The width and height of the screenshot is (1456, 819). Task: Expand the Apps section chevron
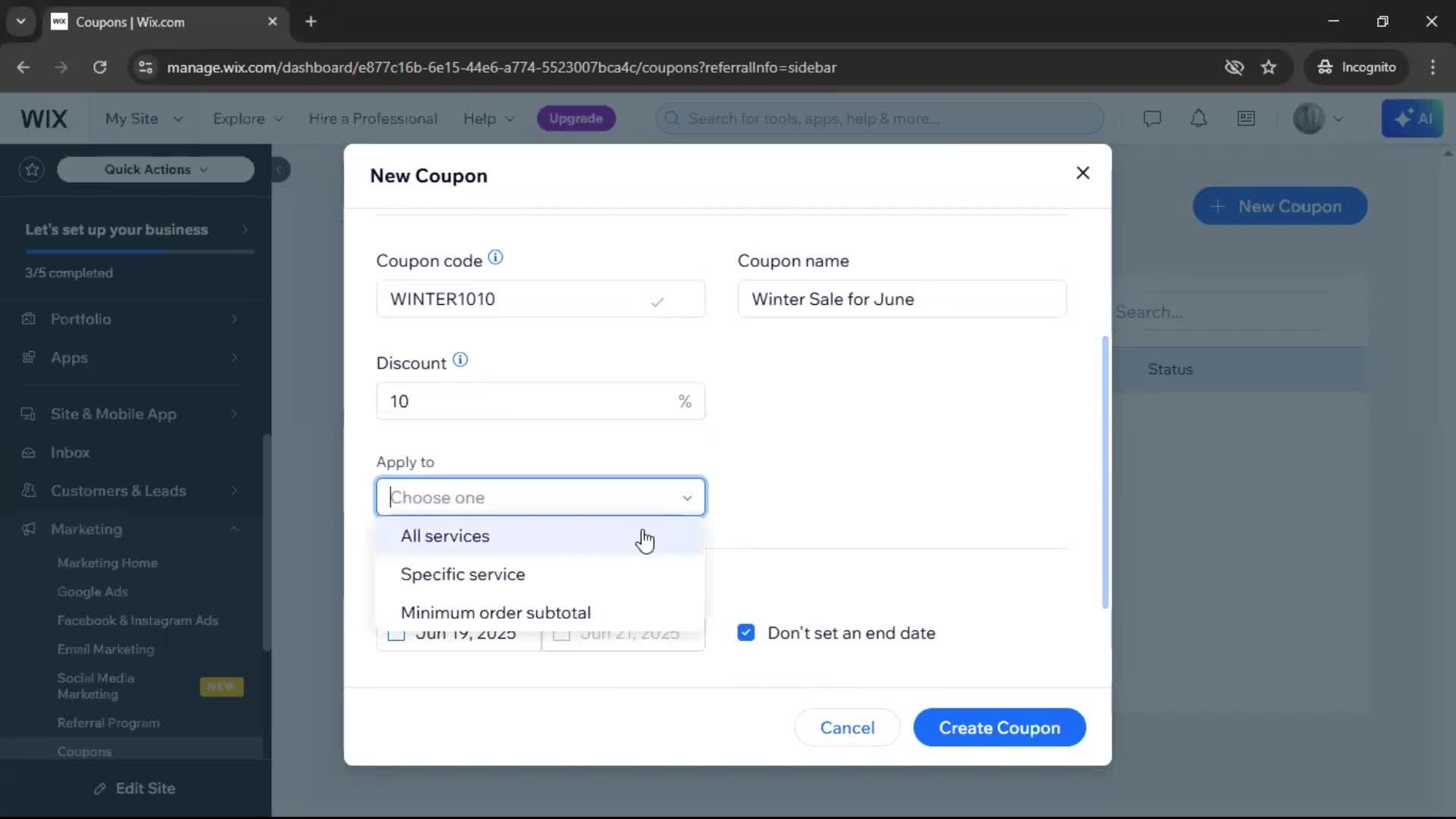point(234,358)
